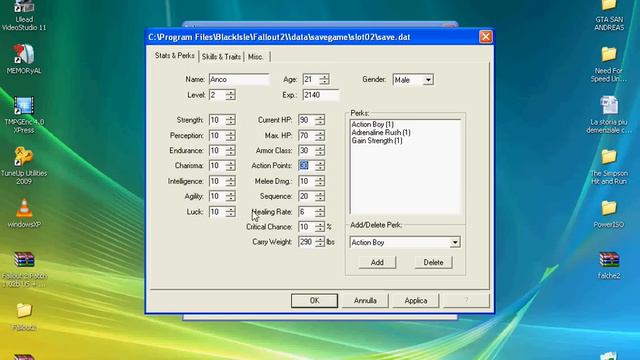Adjust the Agility spinner

[x=231, y=196]
